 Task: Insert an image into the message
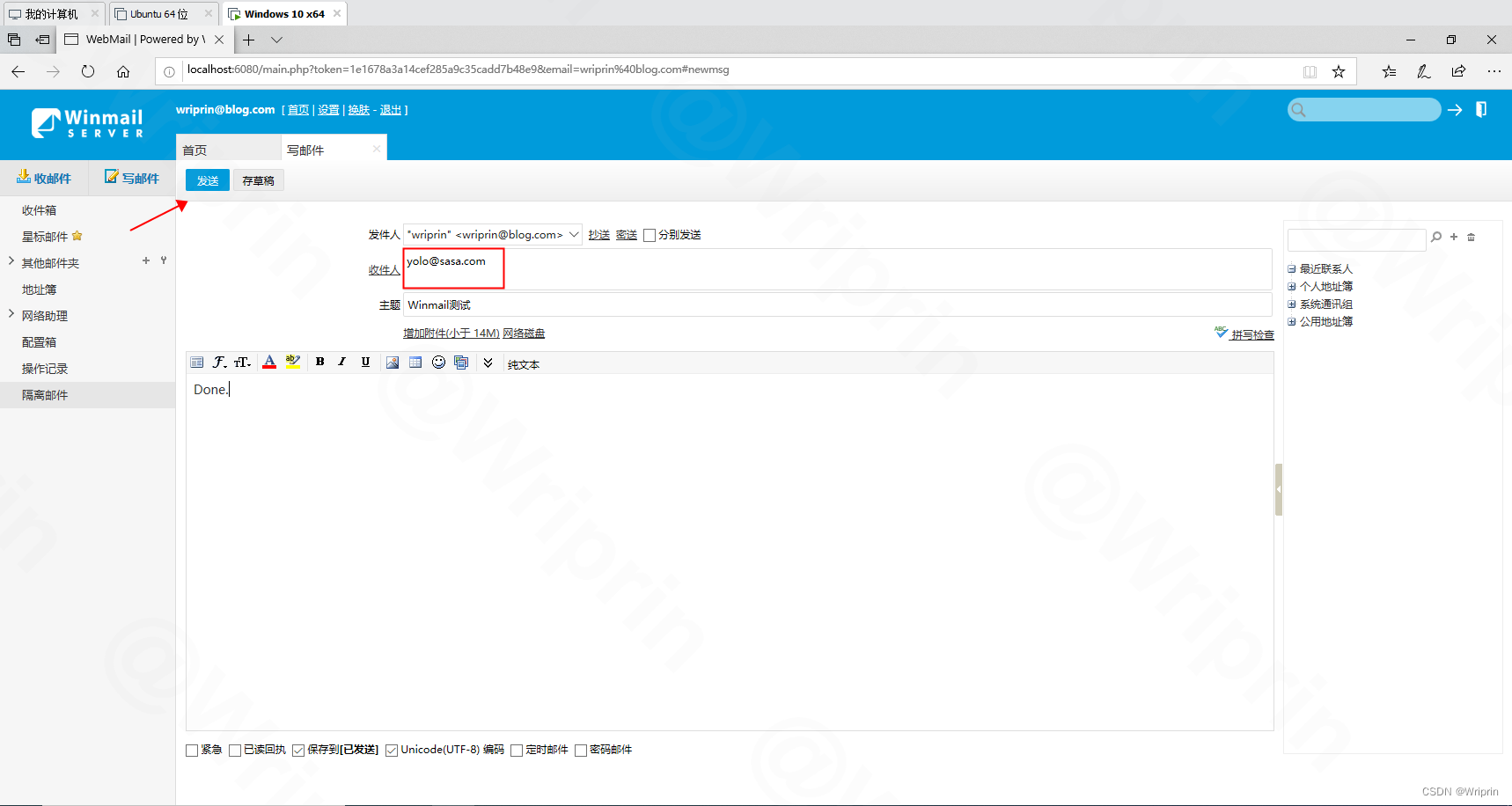pyautogui.click(x=393, y=363)
